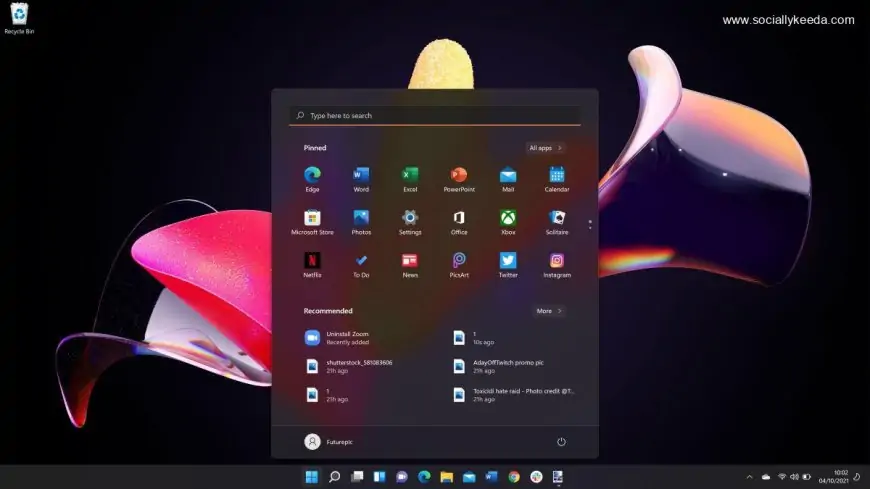Open File Explorer from the taskbar

tap(447, 477)
